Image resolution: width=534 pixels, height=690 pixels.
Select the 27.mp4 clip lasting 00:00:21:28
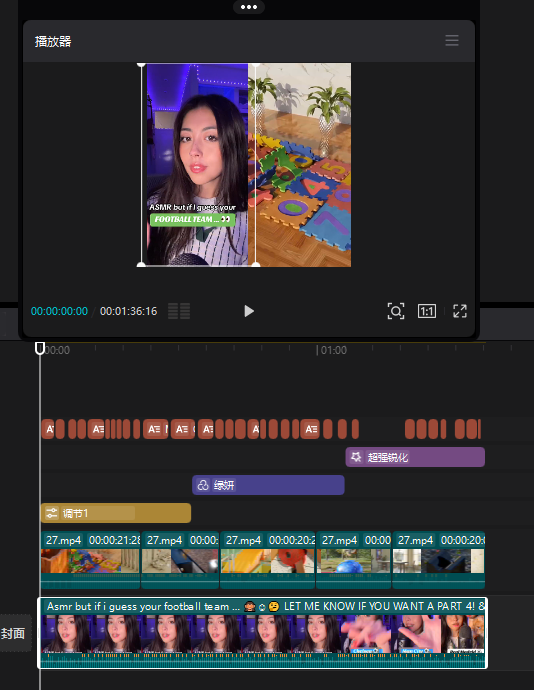(x=90, y=560)
